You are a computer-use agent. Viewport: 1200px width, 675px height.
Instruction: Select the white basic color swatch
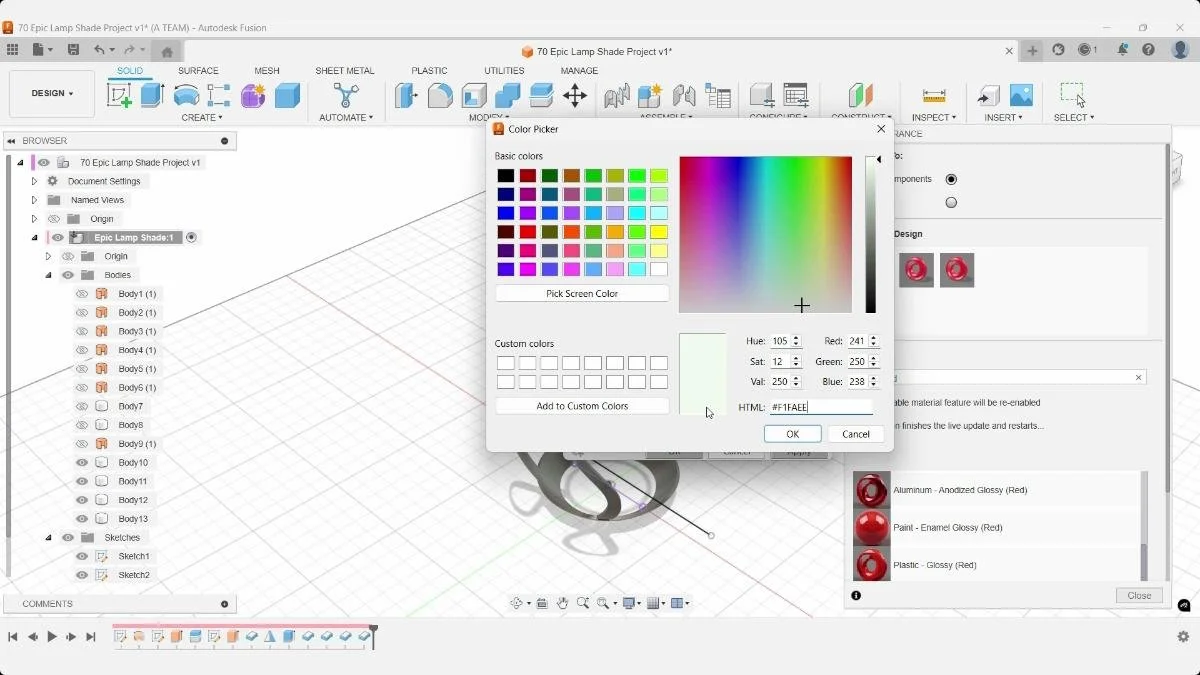(658, 269)
